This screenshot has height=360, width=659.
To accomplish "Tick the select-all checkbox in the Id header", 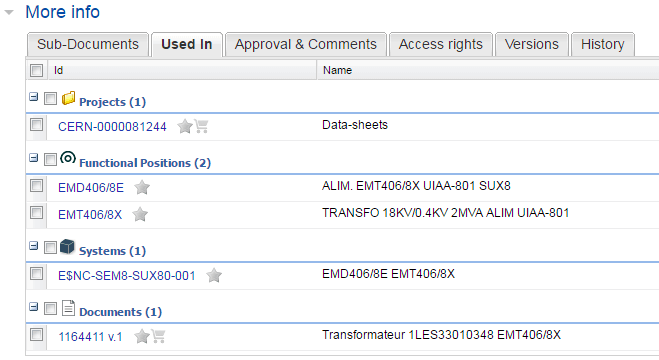I will (37, 70).
